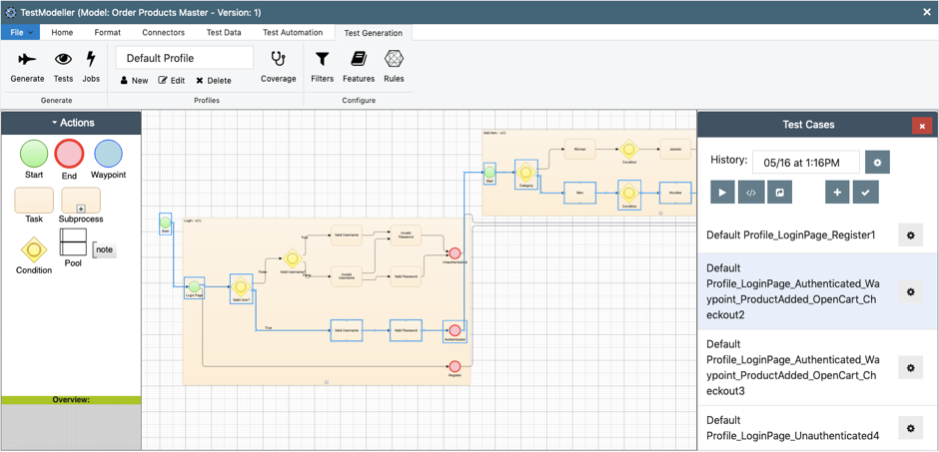Viewport: 939px width, 452px height.
Task: Pick the blue Waypoint node
Action: pyautogui.click(x=108, y=153)
